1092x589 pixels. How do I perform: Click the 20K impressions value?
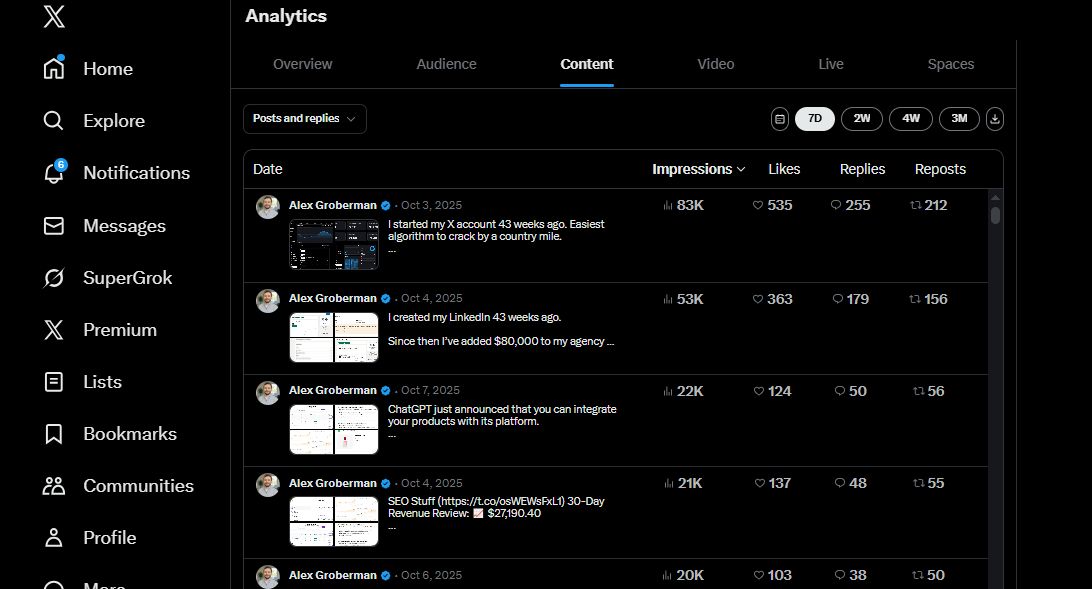pos(689,575)
